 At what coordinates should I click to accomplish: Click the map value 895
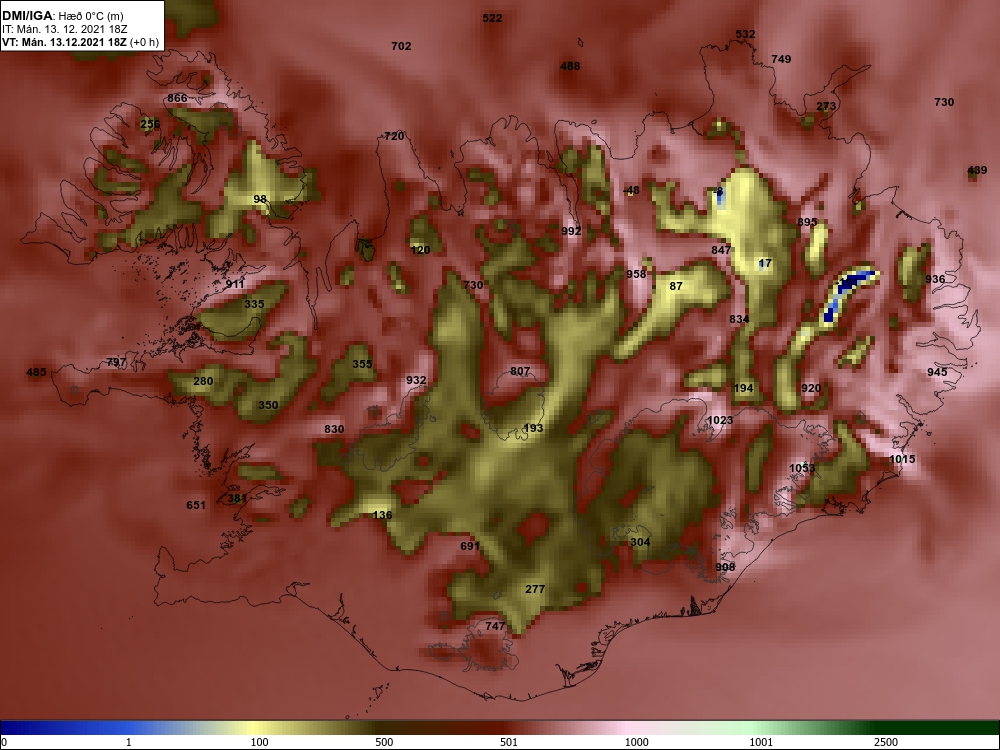point(807,223)
